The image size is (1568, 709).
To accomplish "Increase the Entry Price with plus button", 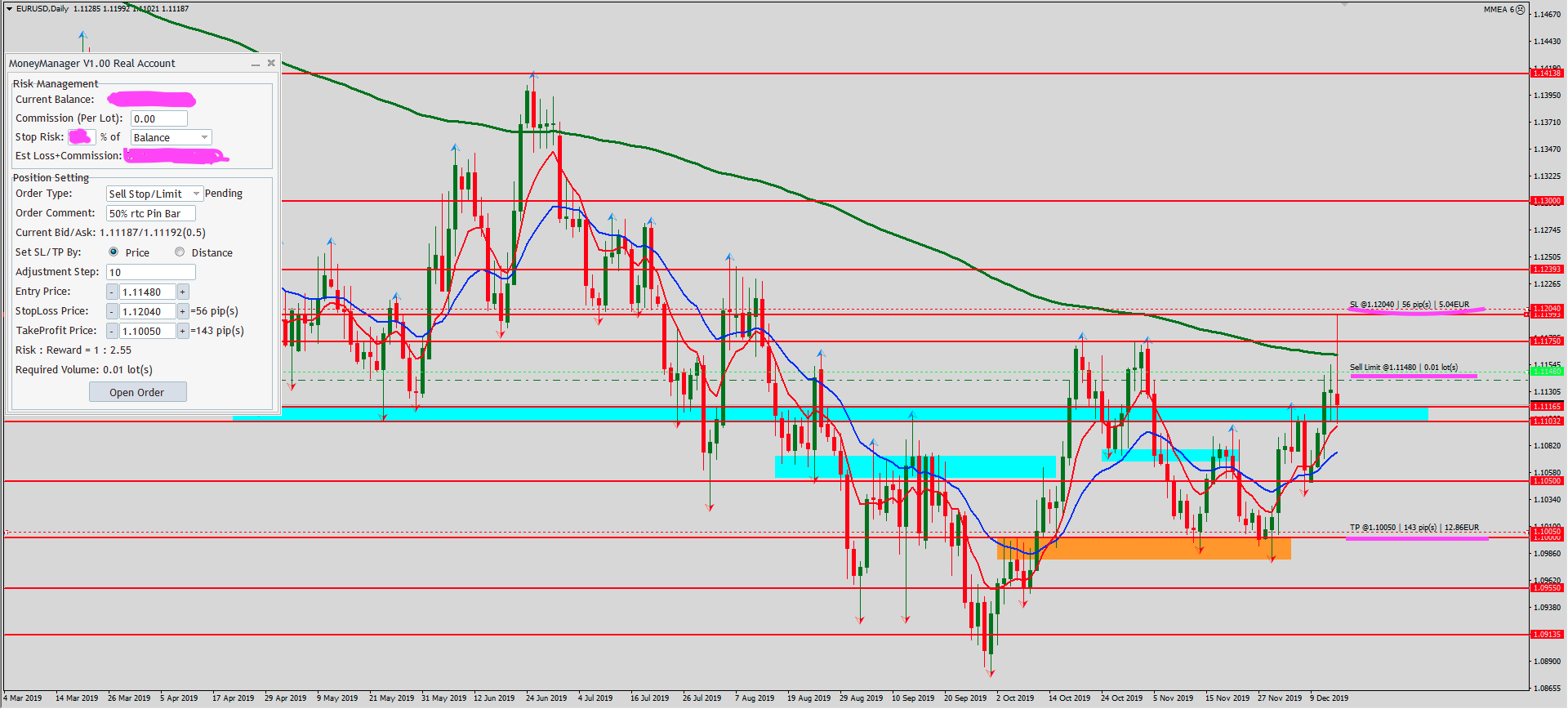I will (183, 292).
